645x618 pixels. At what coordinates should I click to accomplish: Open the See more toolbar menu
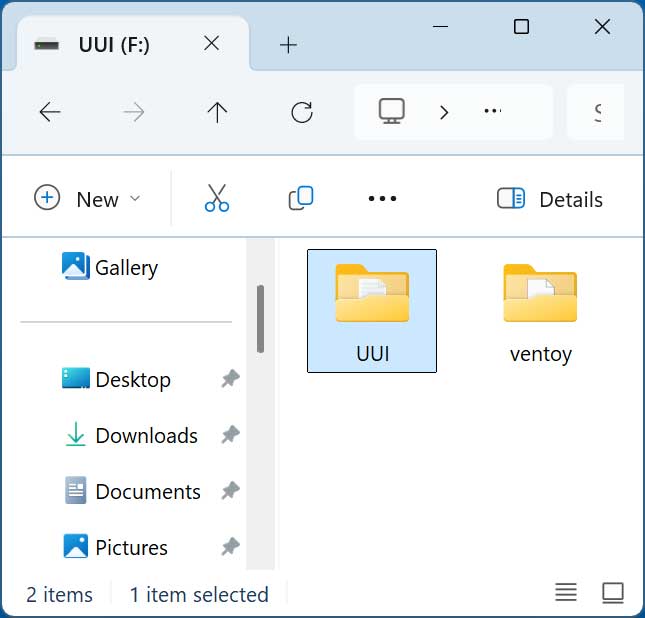tap(383, 199)
